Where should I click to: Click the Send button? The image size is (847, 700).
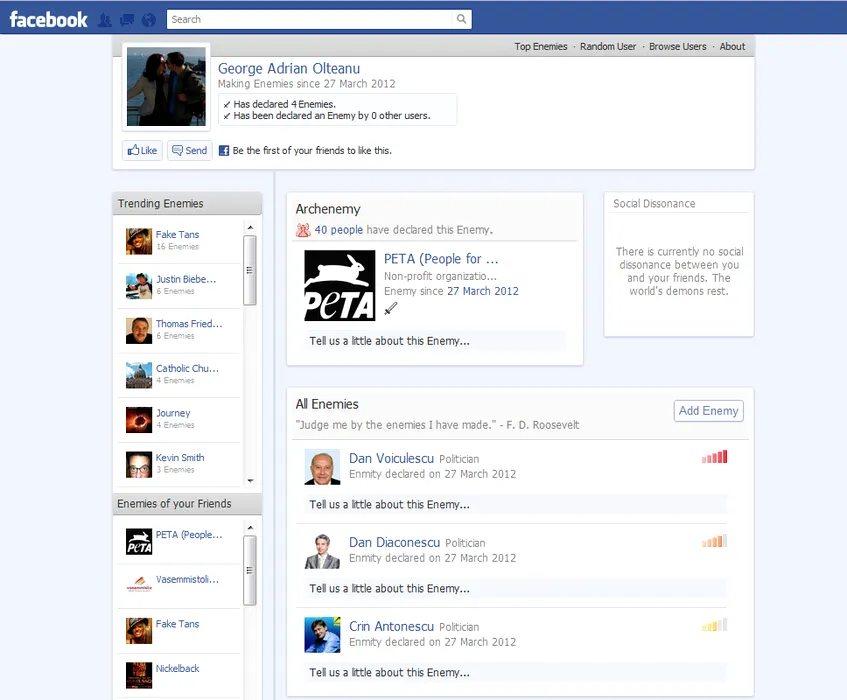click(x=190, y=151)
